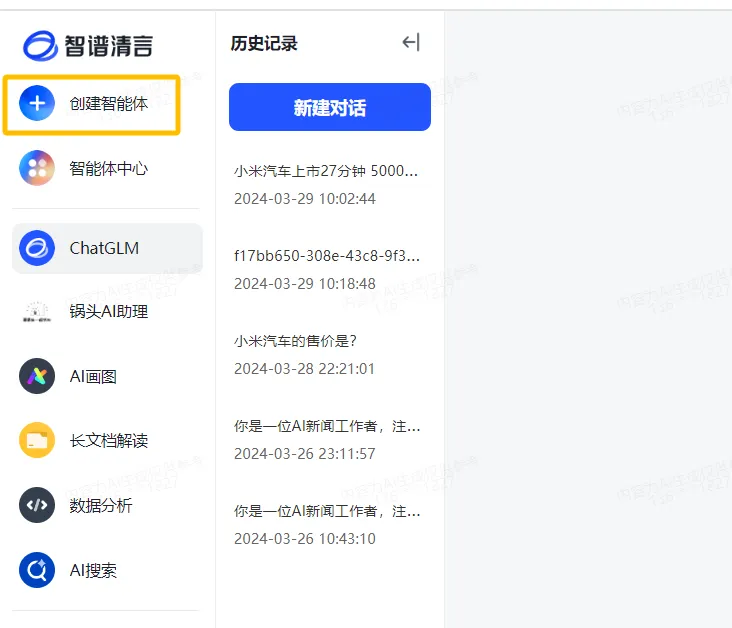Click timestamp 2024-03-29 10:18:48
The height and width of the screenshot is (628, 732).
point(305,284)
